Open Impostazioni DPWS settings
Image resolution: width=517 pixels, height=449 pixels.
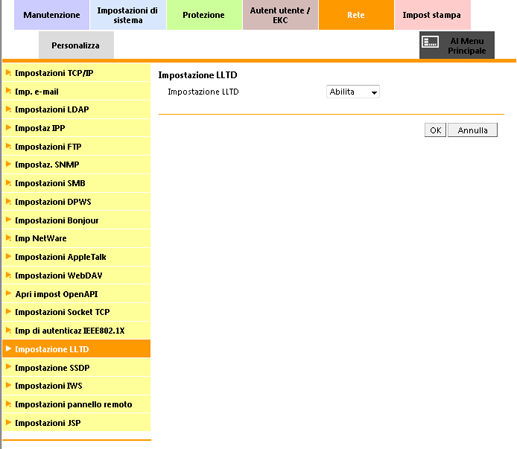76,202
